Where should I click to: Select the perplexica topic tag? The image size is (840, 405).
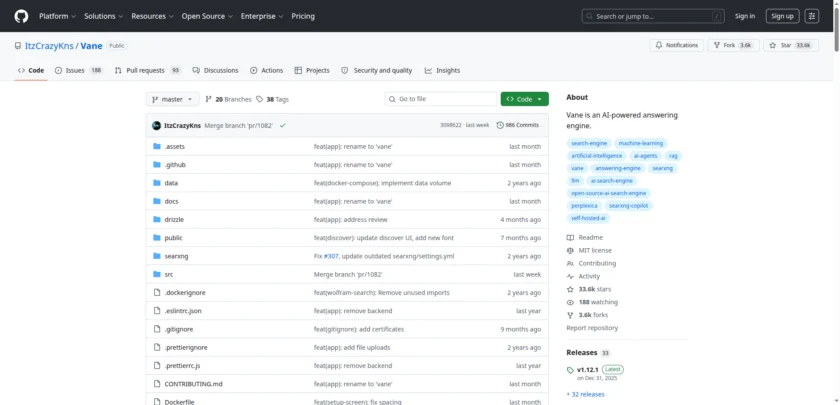[x=583, y=205]
